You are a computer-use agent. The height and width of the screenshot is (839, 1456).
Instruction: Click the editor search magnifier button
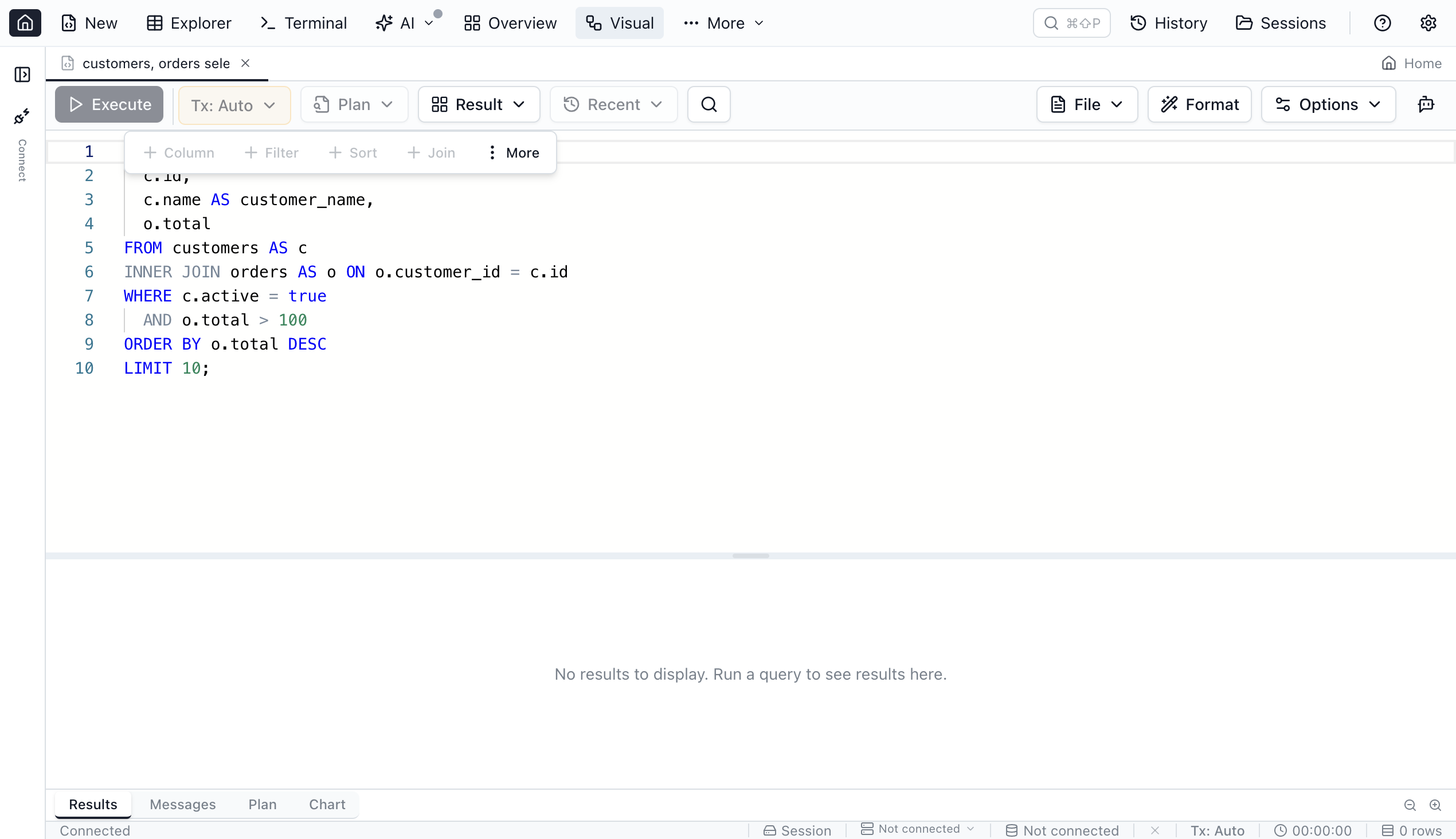point(709,104)
